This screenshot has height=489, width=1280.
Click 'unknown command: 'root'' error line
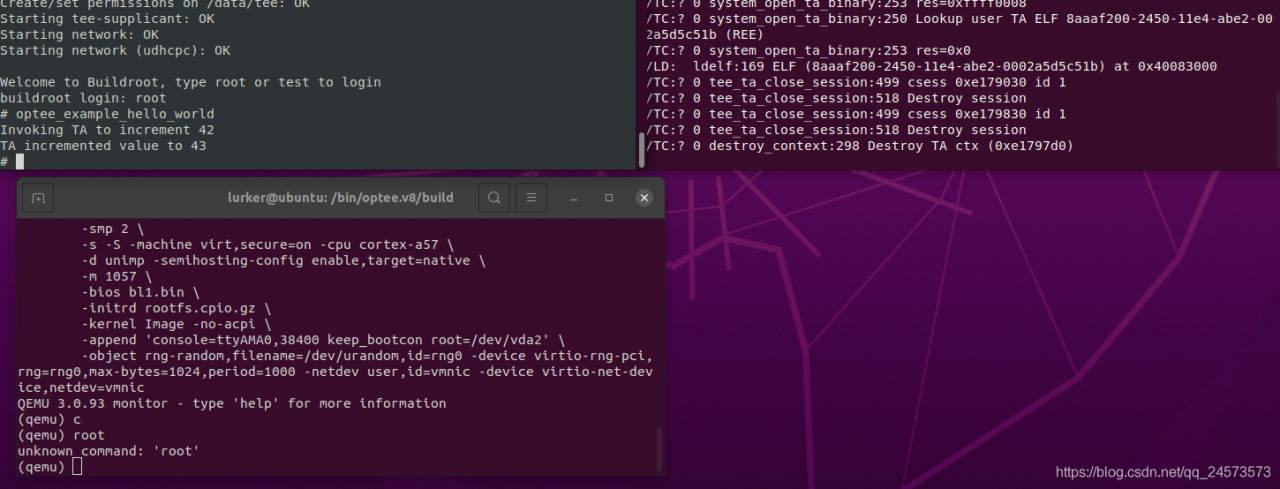108,451
